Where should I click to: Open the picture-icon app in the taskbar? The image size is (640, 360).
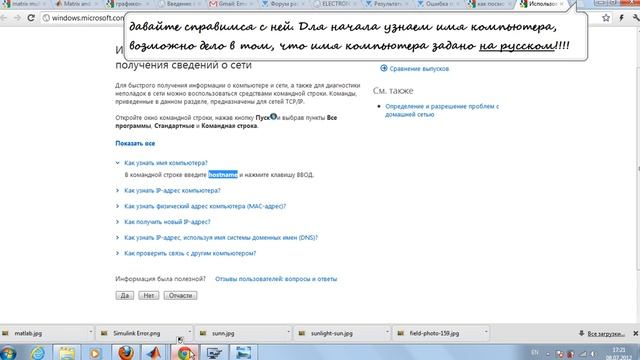pos(244,353)
